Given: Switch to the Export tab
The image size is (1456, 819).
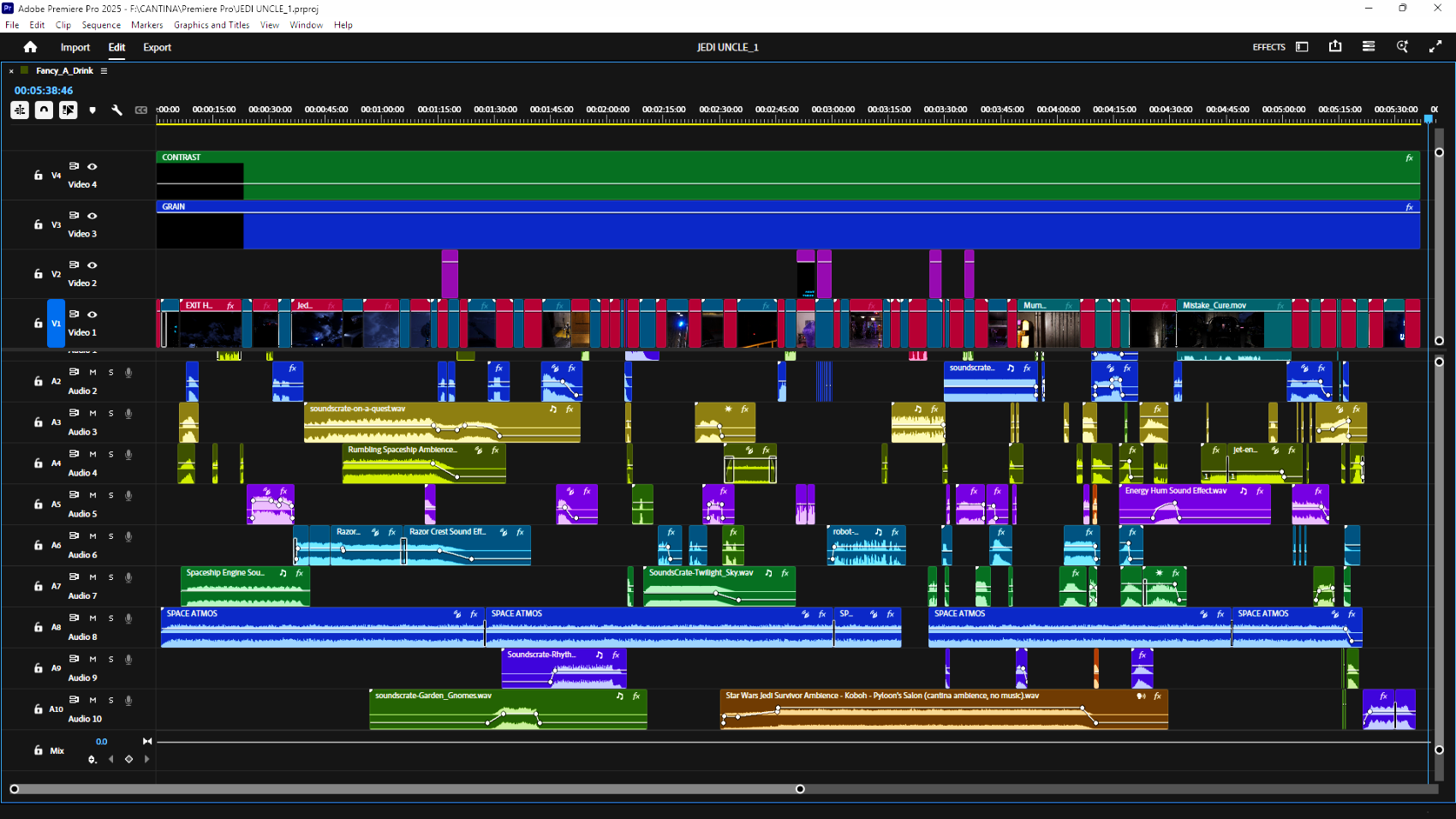Looking at the screenshot, I should [x=157, y=48].
